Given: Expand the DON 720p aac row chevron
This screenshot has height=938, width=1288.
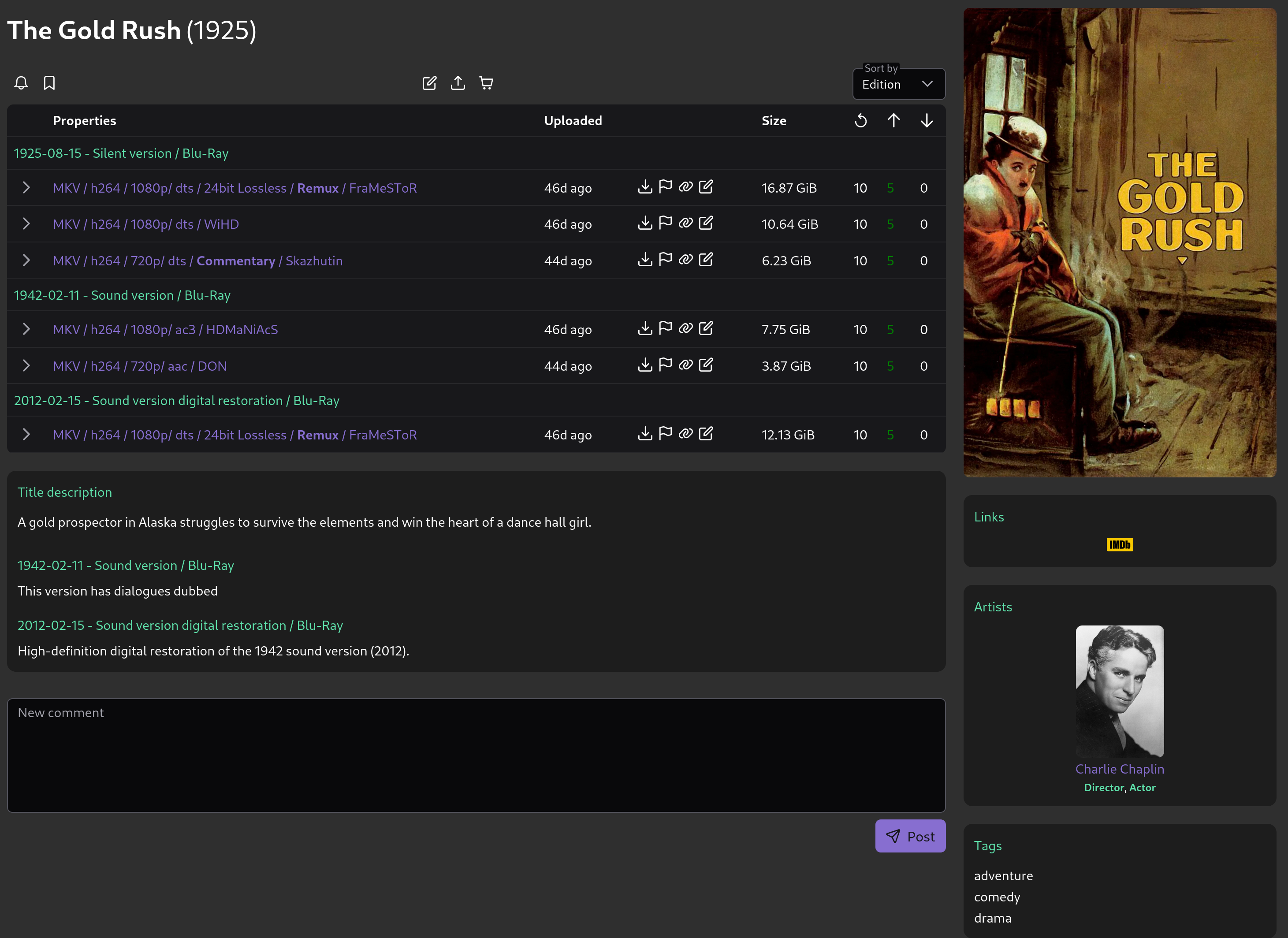Looking at the screenshot, I should 26,366.
